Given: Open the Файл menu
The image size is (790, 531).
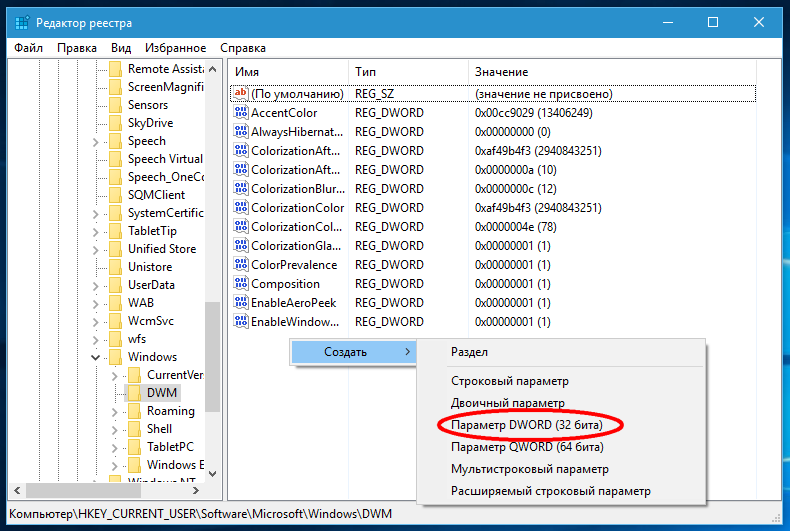Looking at the screenshot, I should 29,47.
